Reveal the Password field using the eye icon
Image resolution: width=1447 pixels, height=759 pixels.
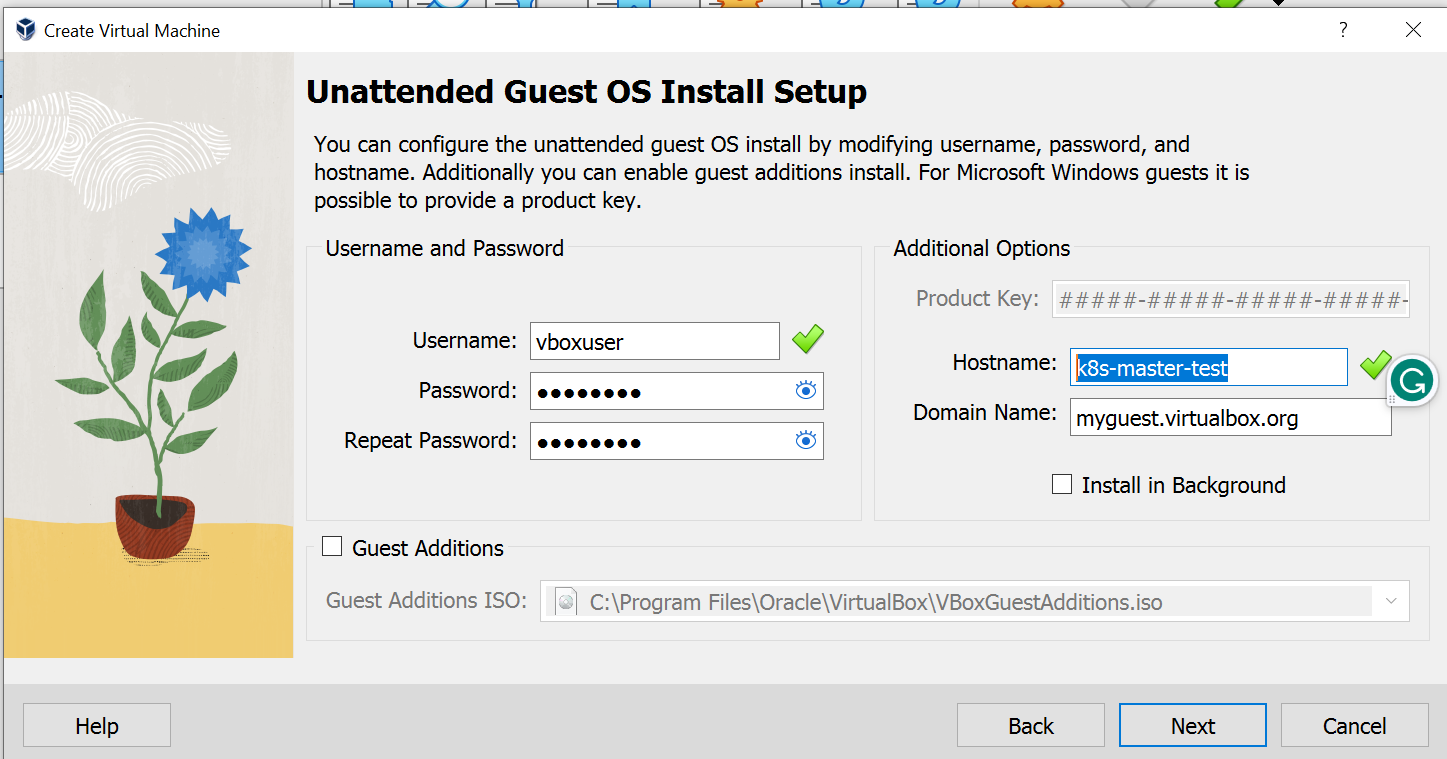point(806,391)
